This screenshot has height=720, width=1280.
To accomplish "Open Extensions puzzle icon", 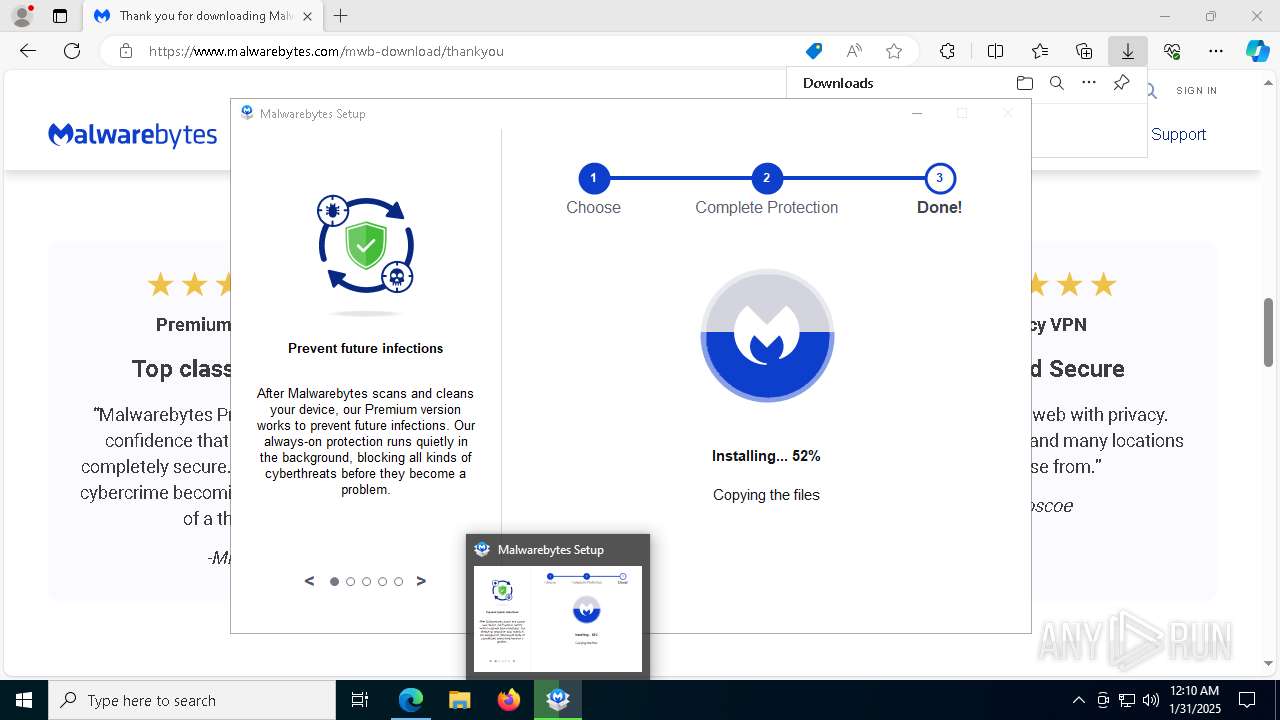I will 947,51.
